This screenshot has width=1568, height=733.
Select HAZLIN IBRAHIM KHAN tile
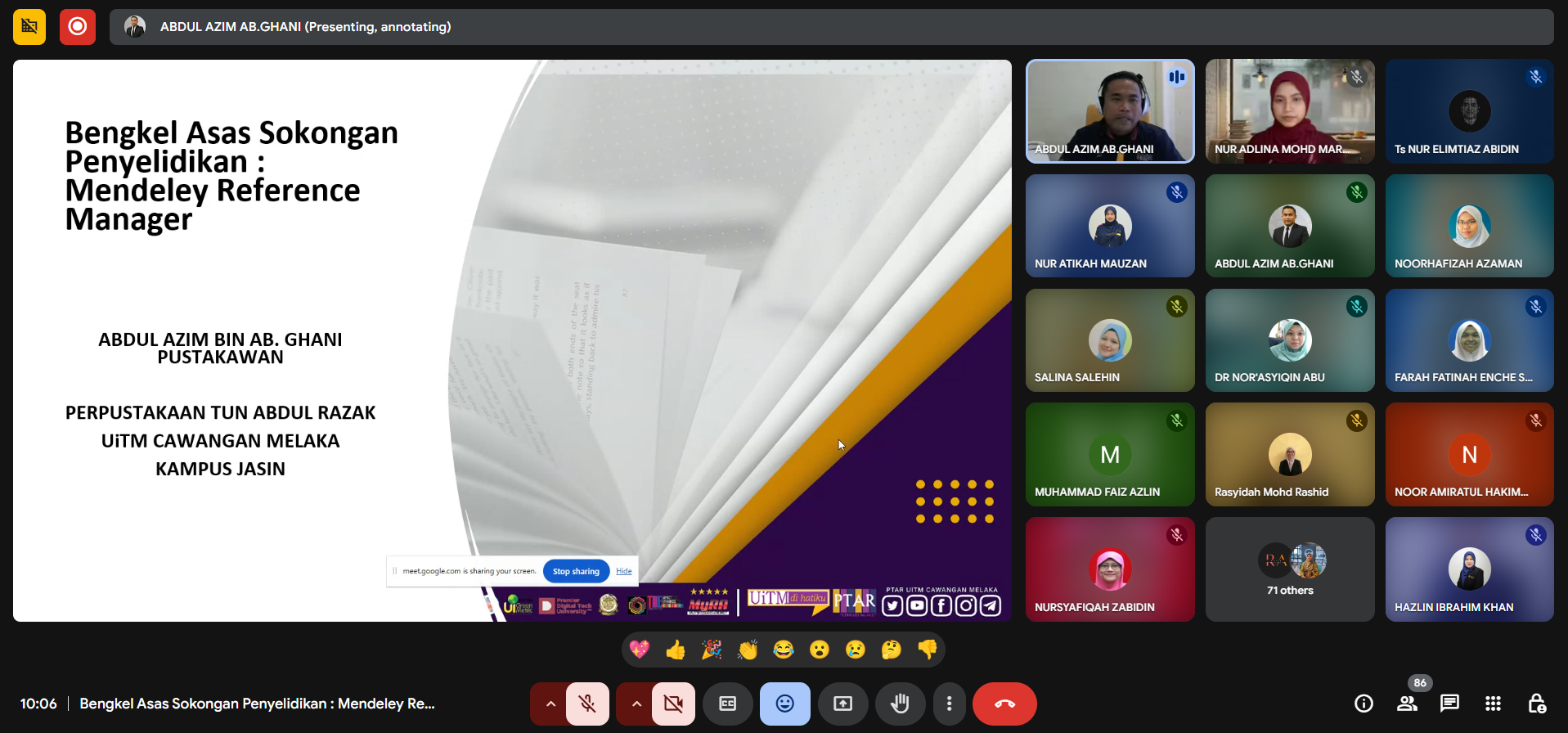pos(1470,569)
